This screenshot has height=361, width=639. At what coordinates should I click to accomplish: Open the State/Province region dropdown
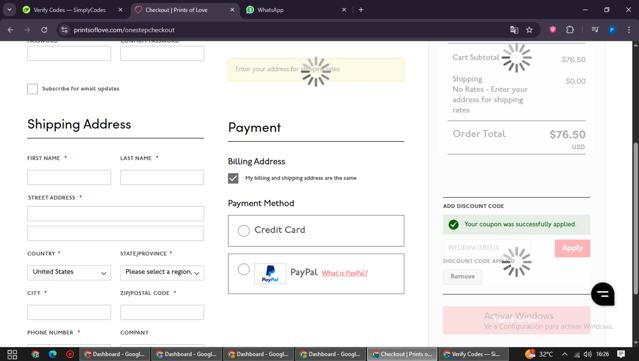coord(162,272)
